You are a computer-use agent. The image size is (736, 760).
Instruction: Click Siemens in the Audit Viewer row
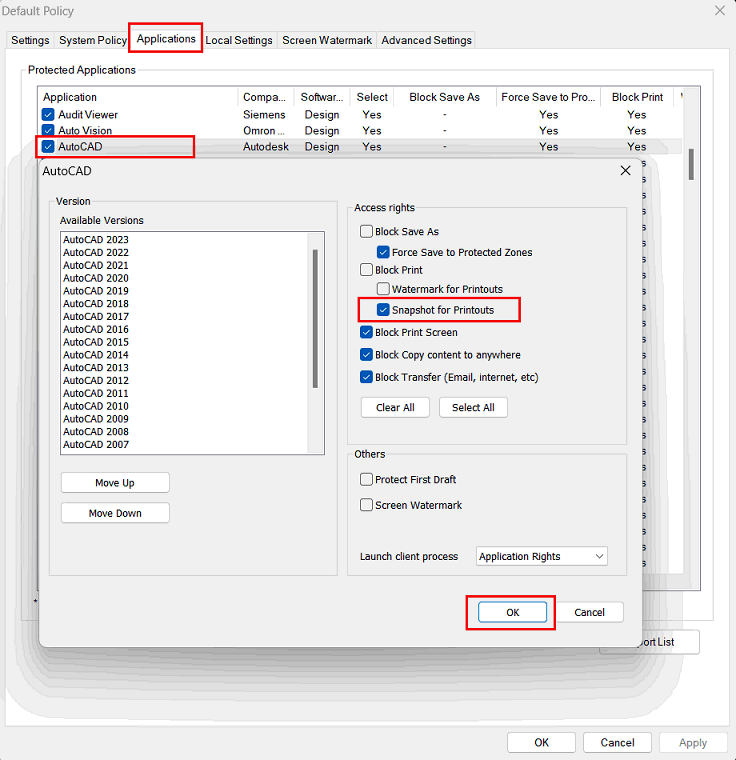tap(264, 115)
